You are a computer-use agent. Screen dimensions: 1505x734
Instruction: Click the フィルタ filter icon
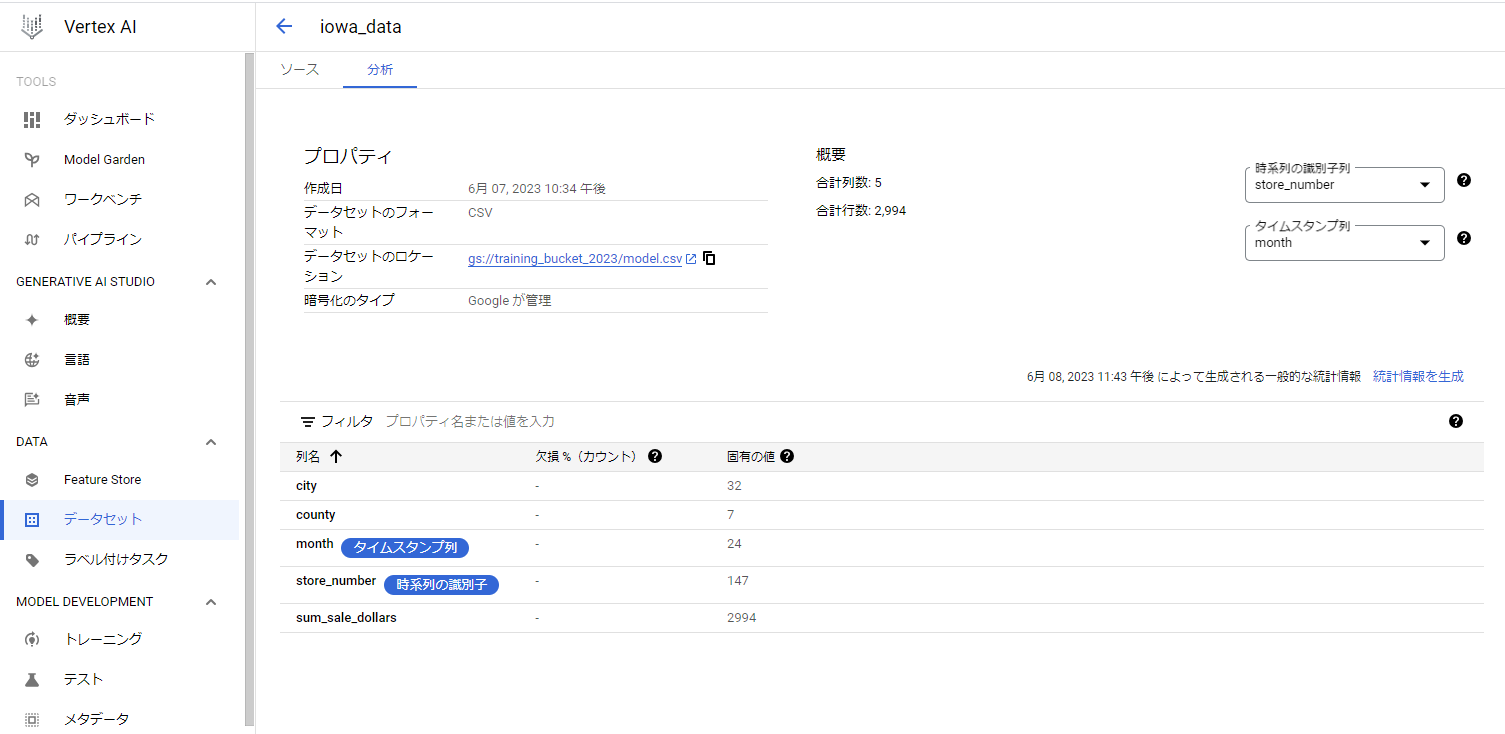click(x=308, y=422)
